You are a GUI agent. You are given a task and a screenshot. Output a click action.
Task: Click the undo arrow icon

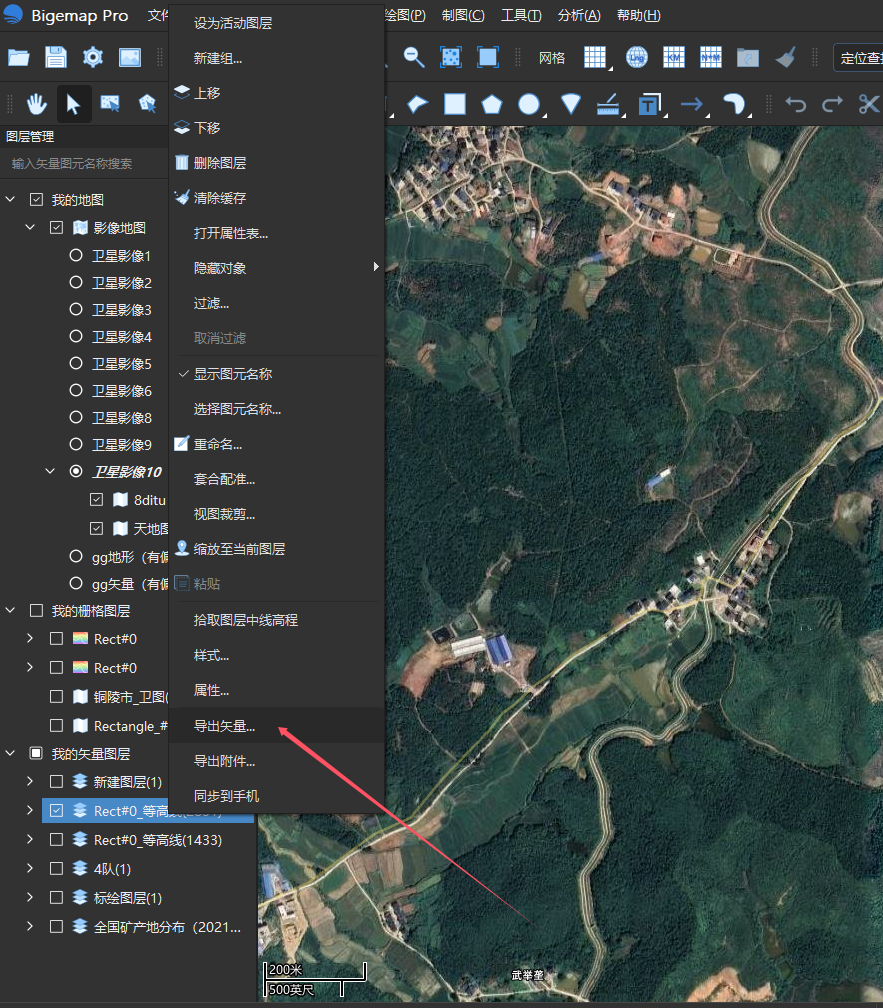coord(796,104)
